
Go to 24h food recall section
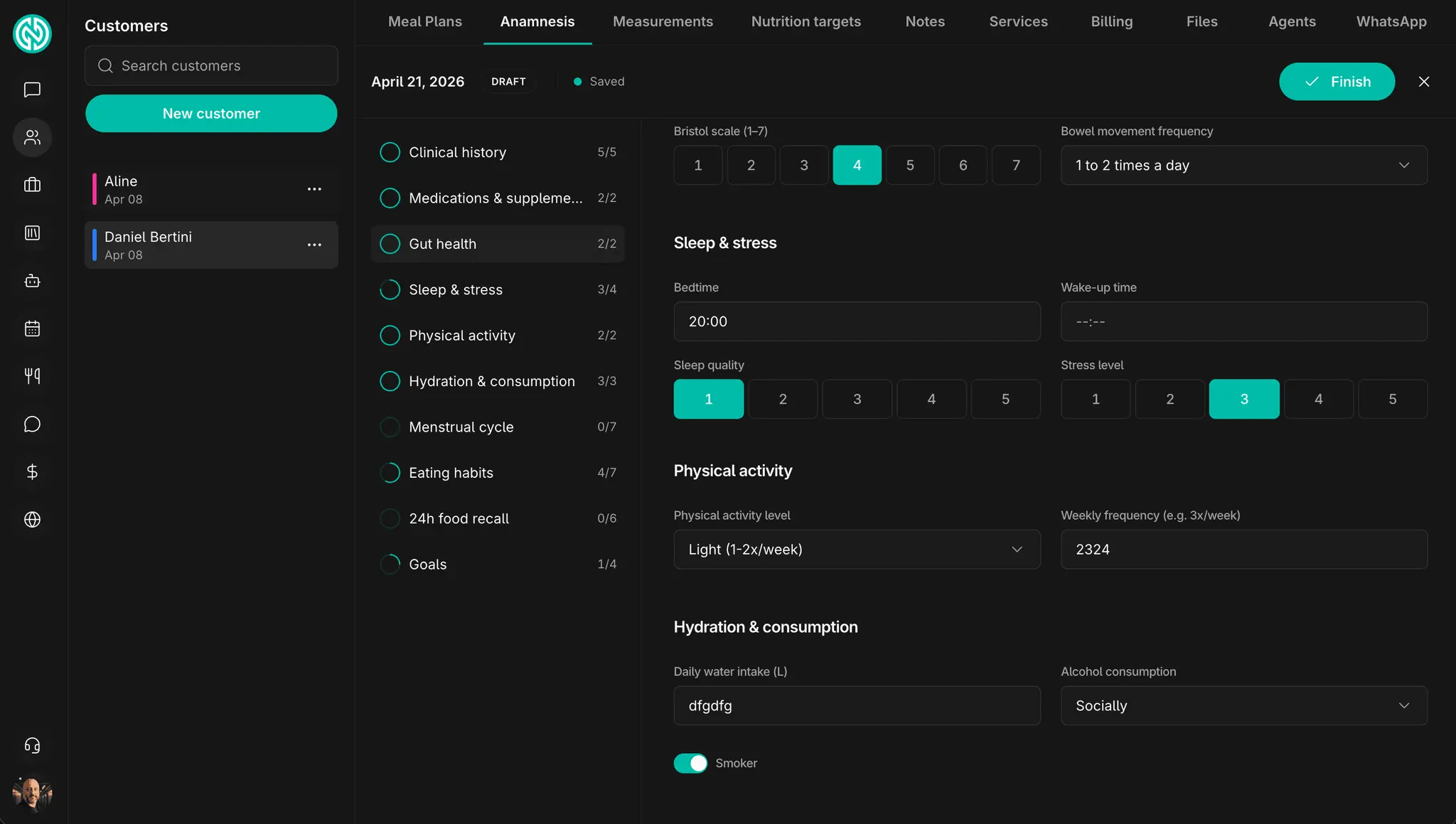coord(498,519)
